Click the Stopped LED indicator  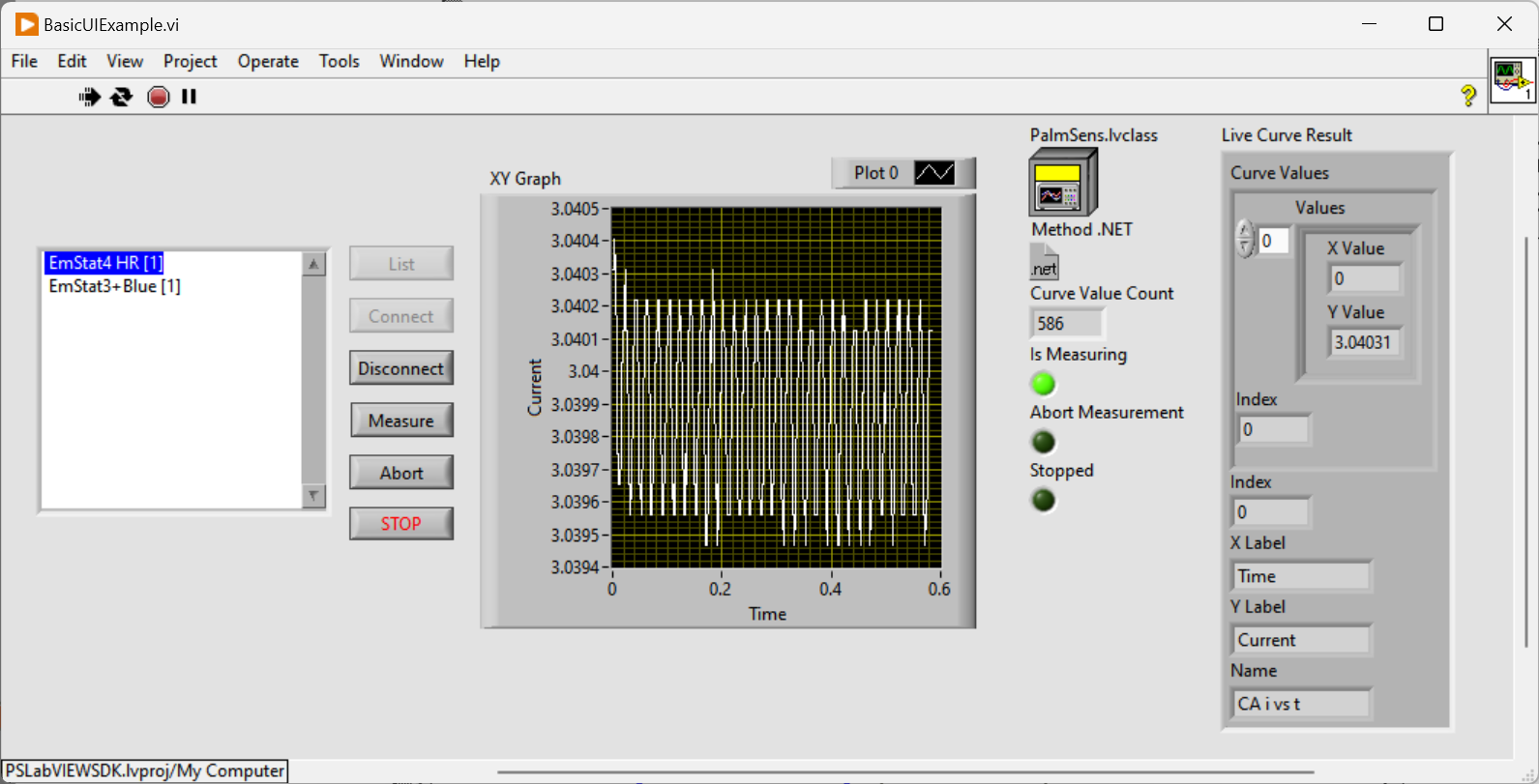[x=1043, y=501]
